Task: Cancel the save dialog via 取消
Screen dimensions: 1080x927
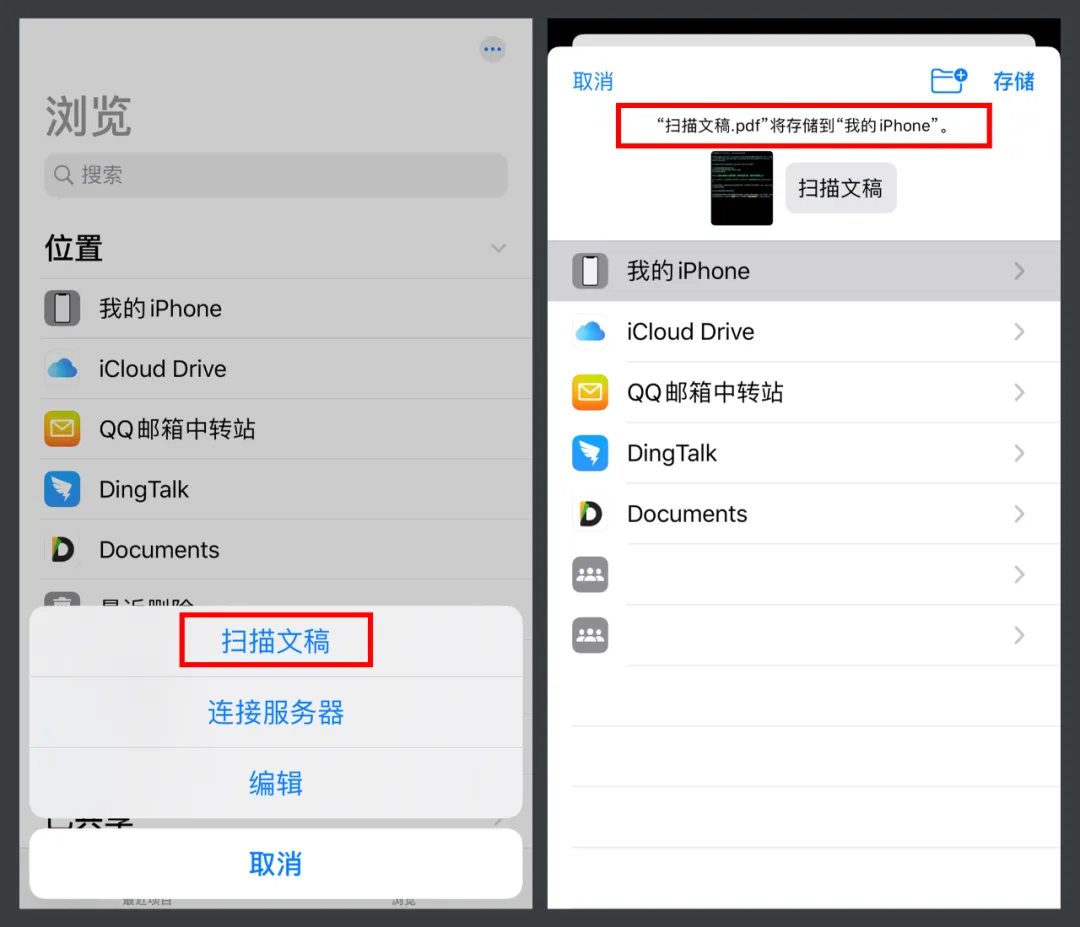Action: coord(593,81)
